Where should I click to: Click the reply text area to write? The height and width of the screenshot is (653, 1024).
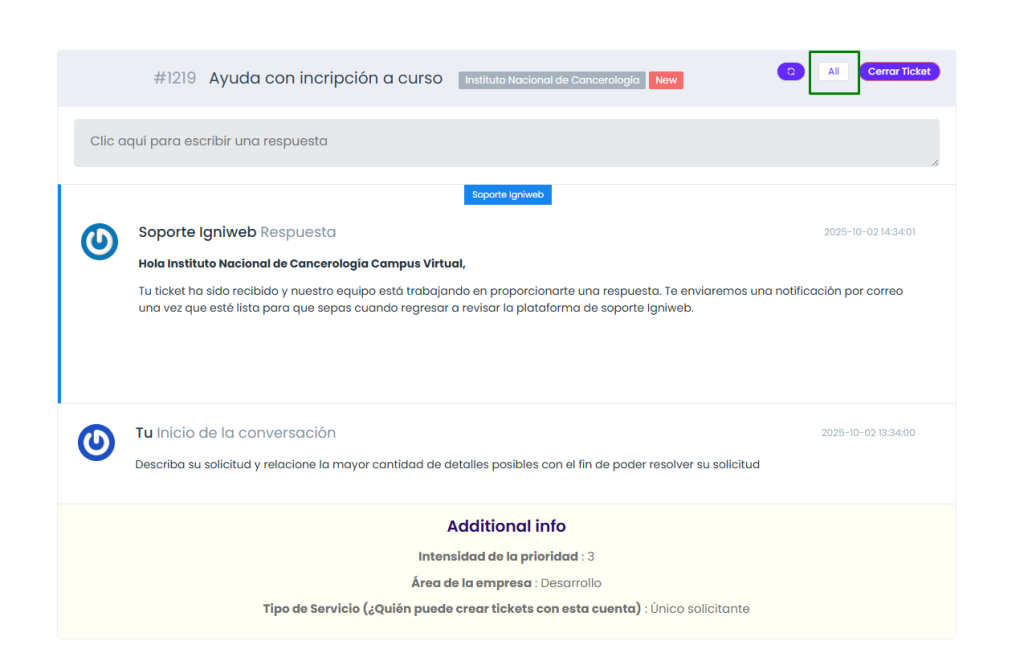click(x=506, y=142)
